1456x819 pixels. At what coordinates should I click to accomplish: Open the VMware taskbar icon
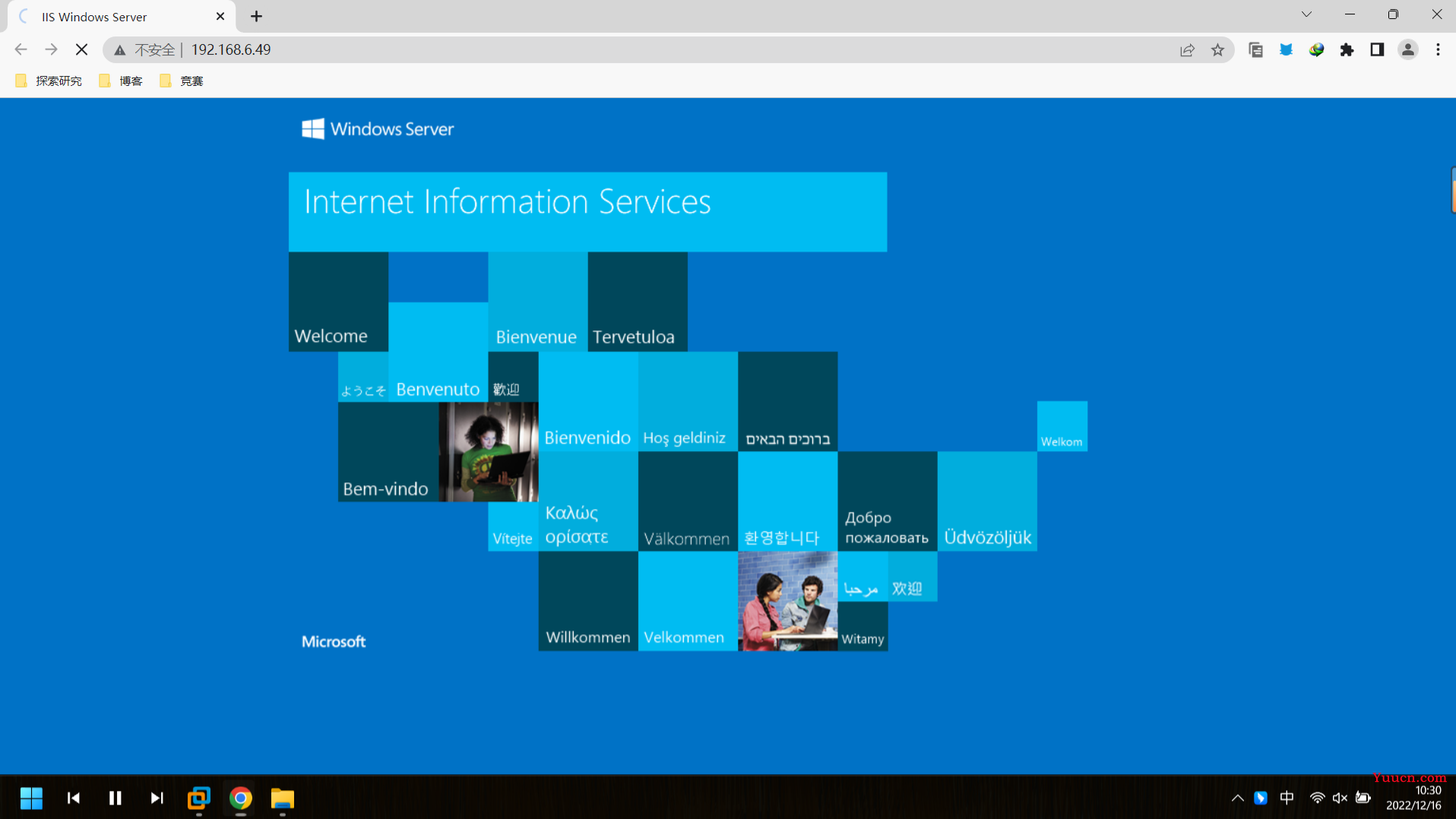[198, 798]
